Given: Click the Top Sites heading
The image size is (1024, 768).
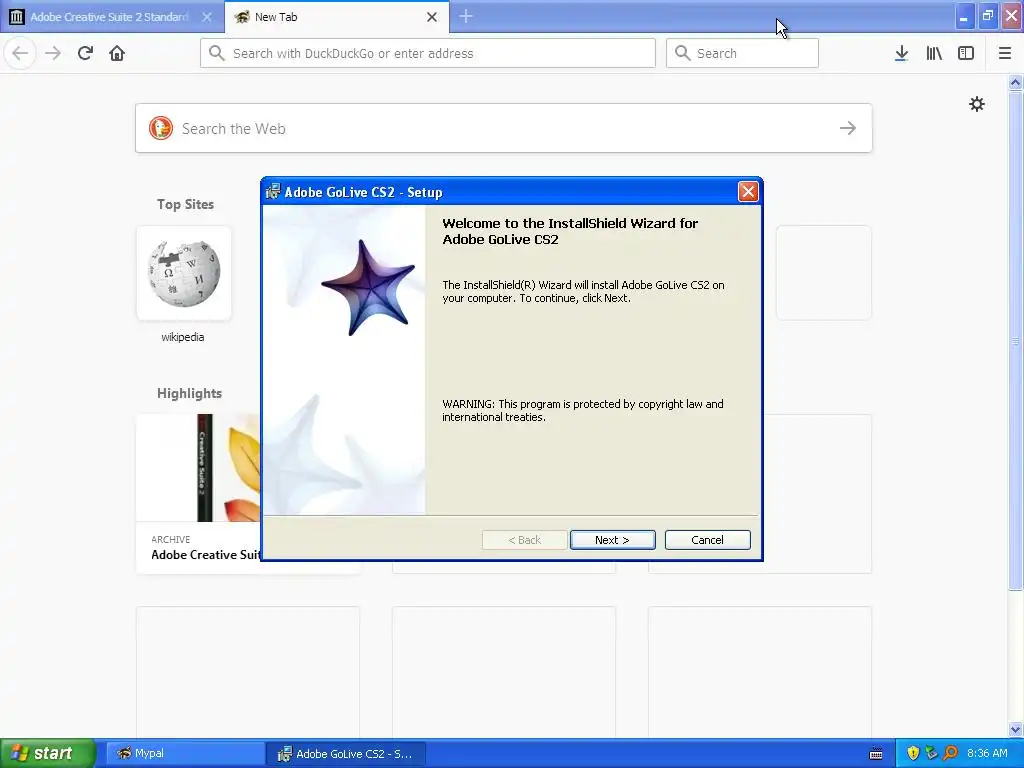Looking at the screenshot, I should [x=185, y=204].
